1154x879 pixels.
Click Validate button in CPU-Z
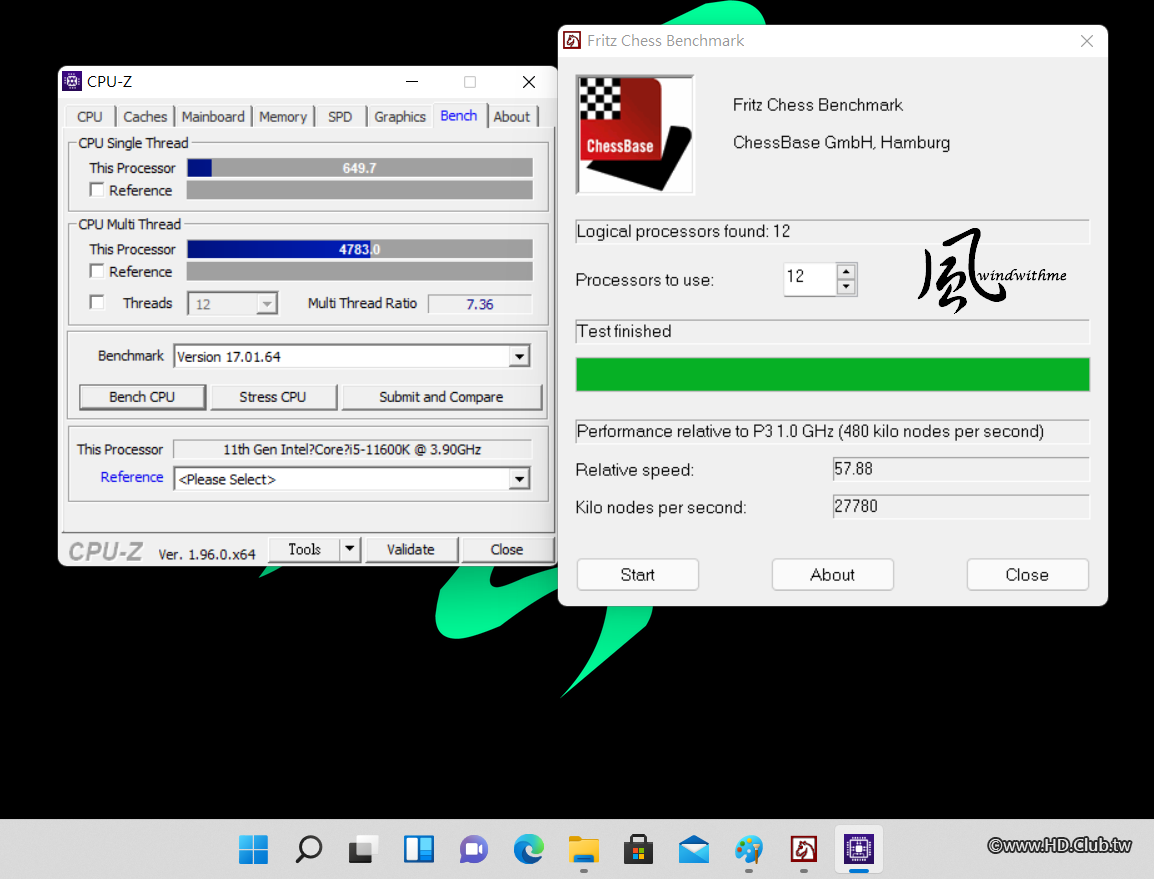pyautogui.click(x=411, y=549)
